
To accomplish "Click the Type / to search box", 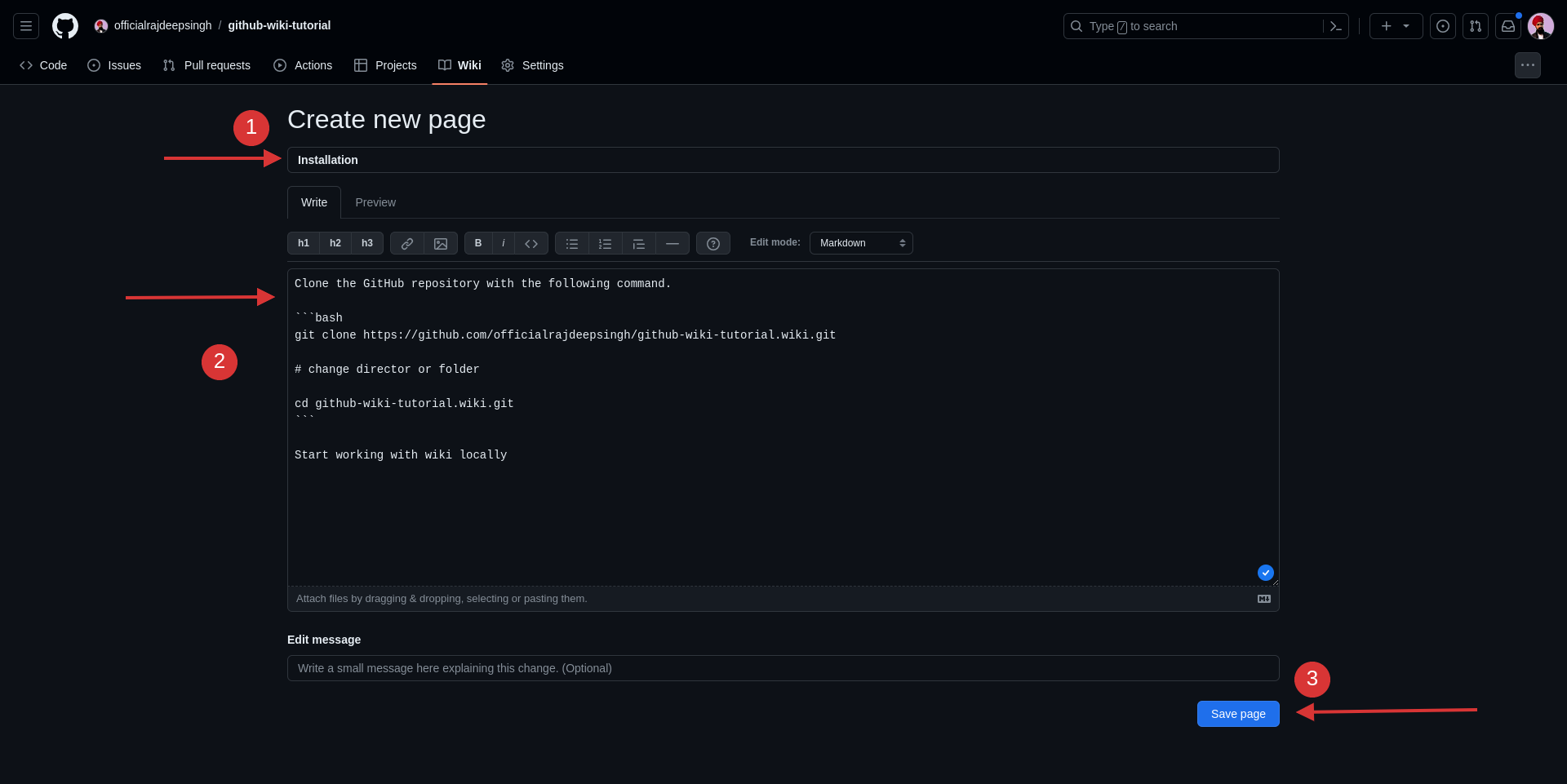I will point(1192,26).
